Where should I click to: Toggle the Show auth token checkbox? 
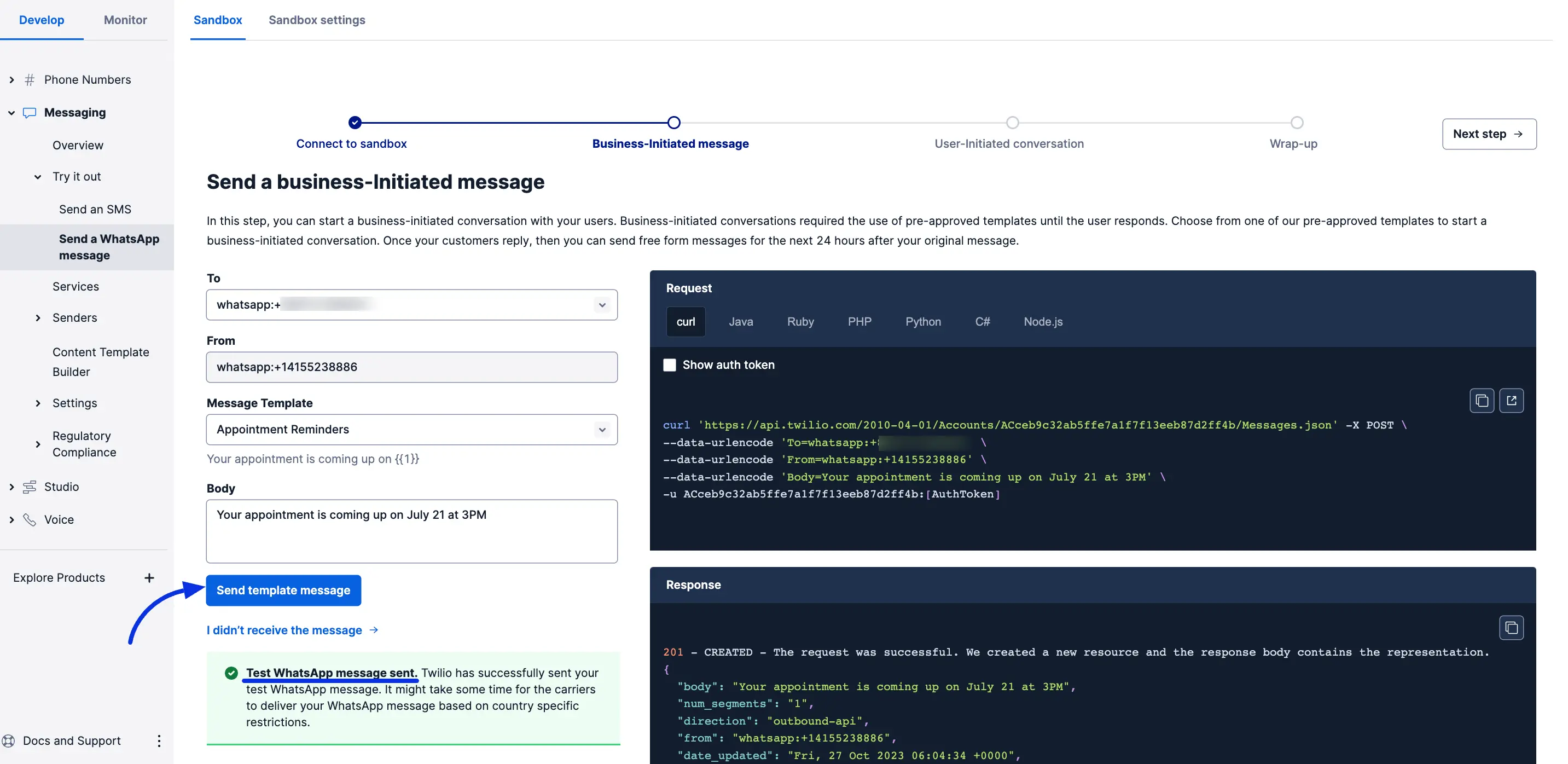coord(670,364)
